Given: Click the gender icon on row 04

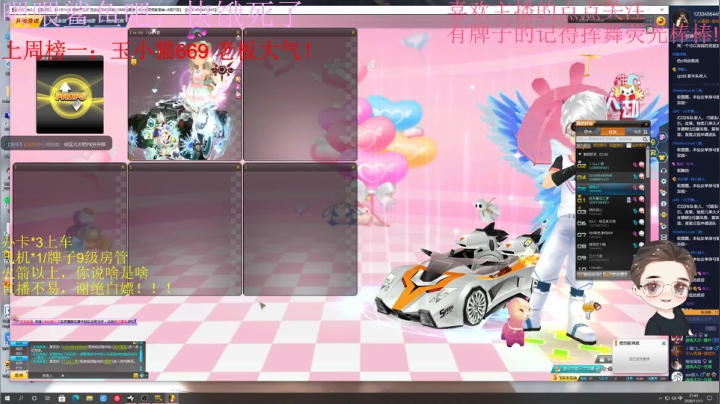Looking at the screenshot, I should click(x=635, y=176).
